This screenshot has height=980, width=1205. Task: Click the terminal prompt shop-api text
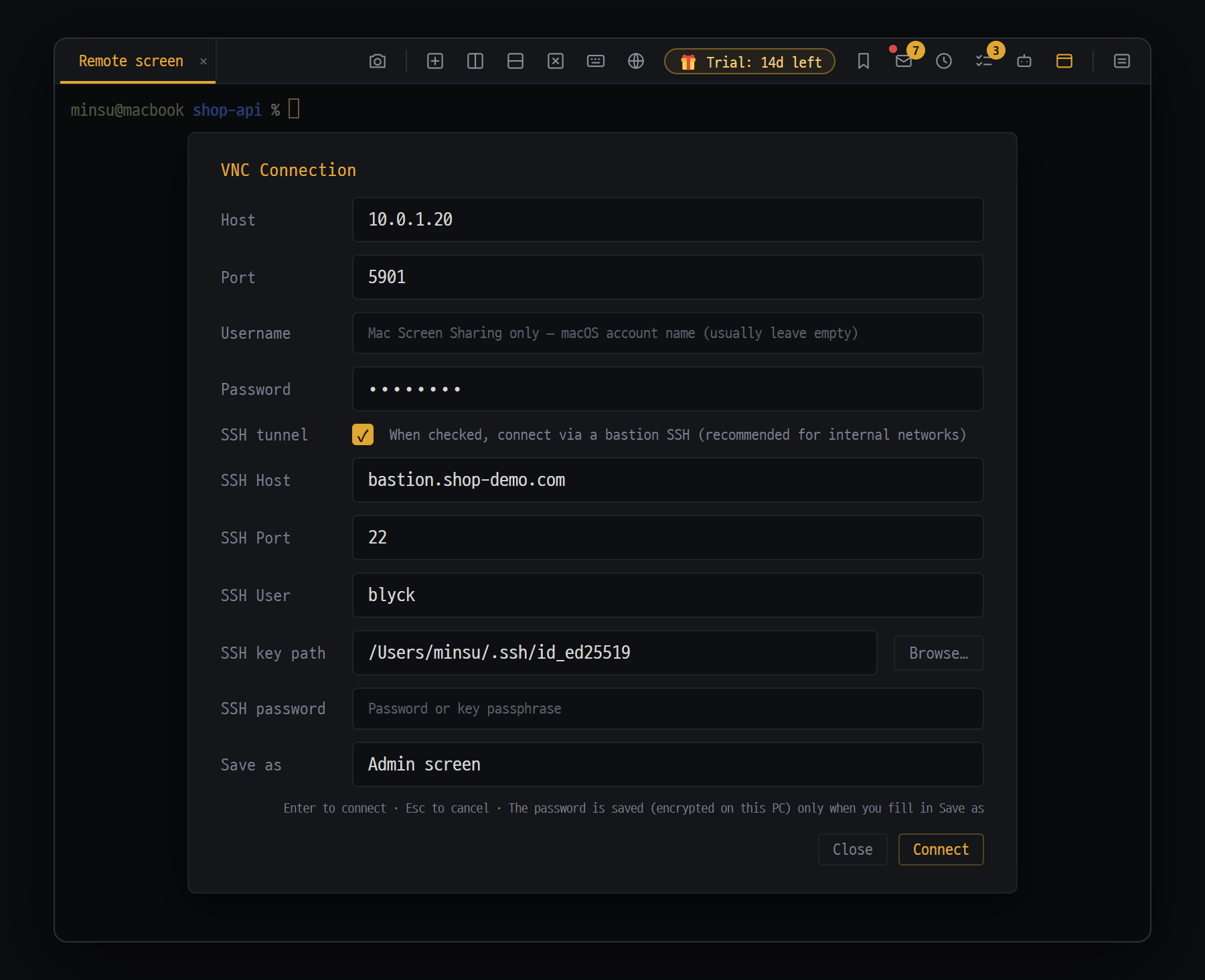point(227,110)
